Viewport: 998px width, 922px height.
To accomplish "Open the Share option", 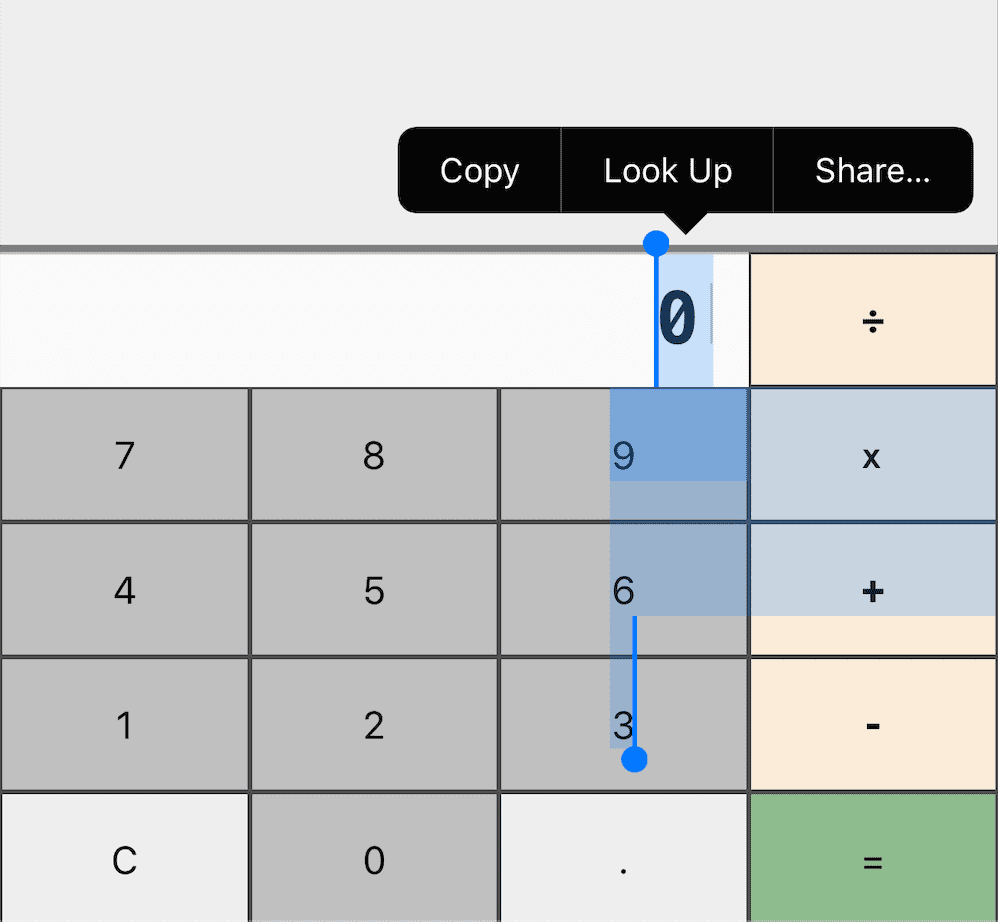I will coord(871,170).
